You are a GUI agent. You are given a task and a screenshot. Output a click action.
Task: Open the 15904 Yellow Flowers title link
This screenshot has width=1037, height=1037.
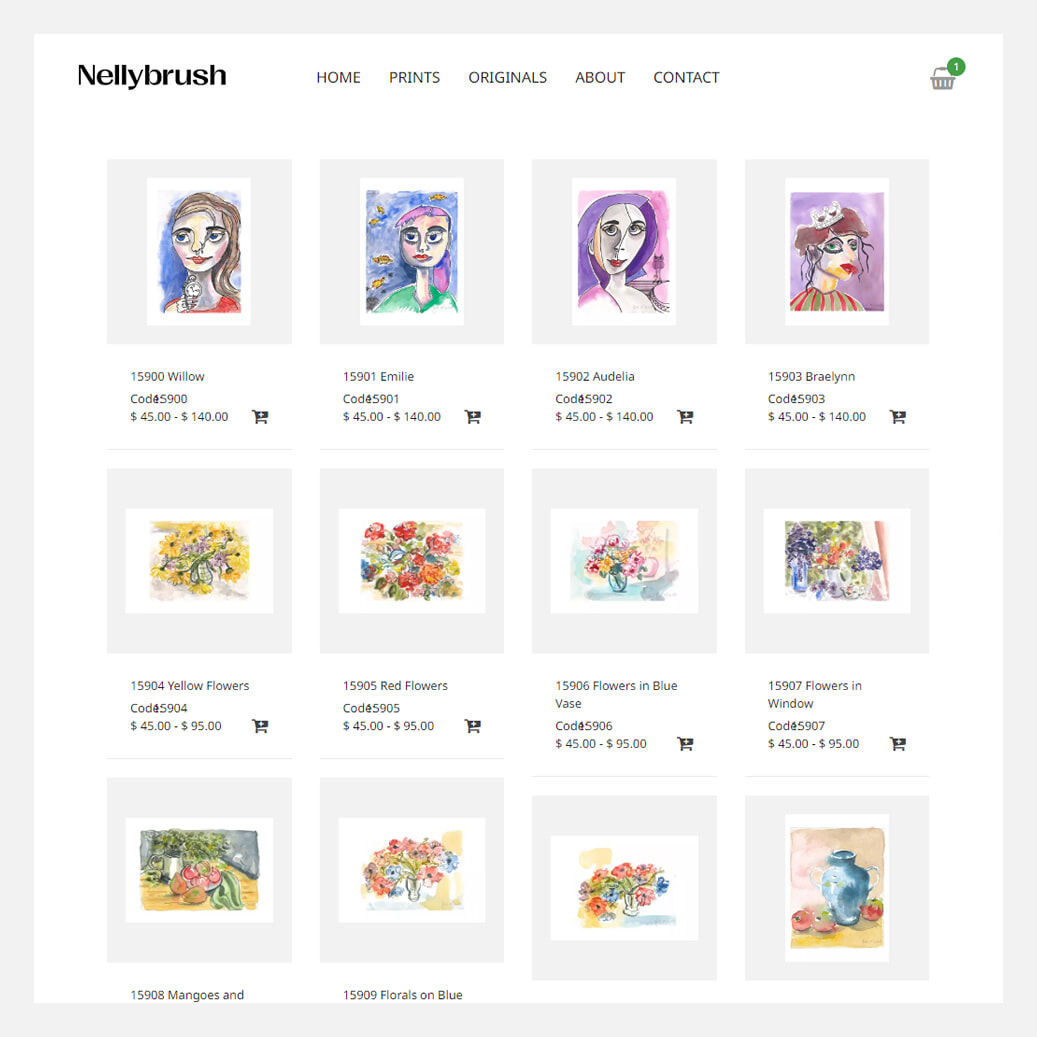[190, 686]
